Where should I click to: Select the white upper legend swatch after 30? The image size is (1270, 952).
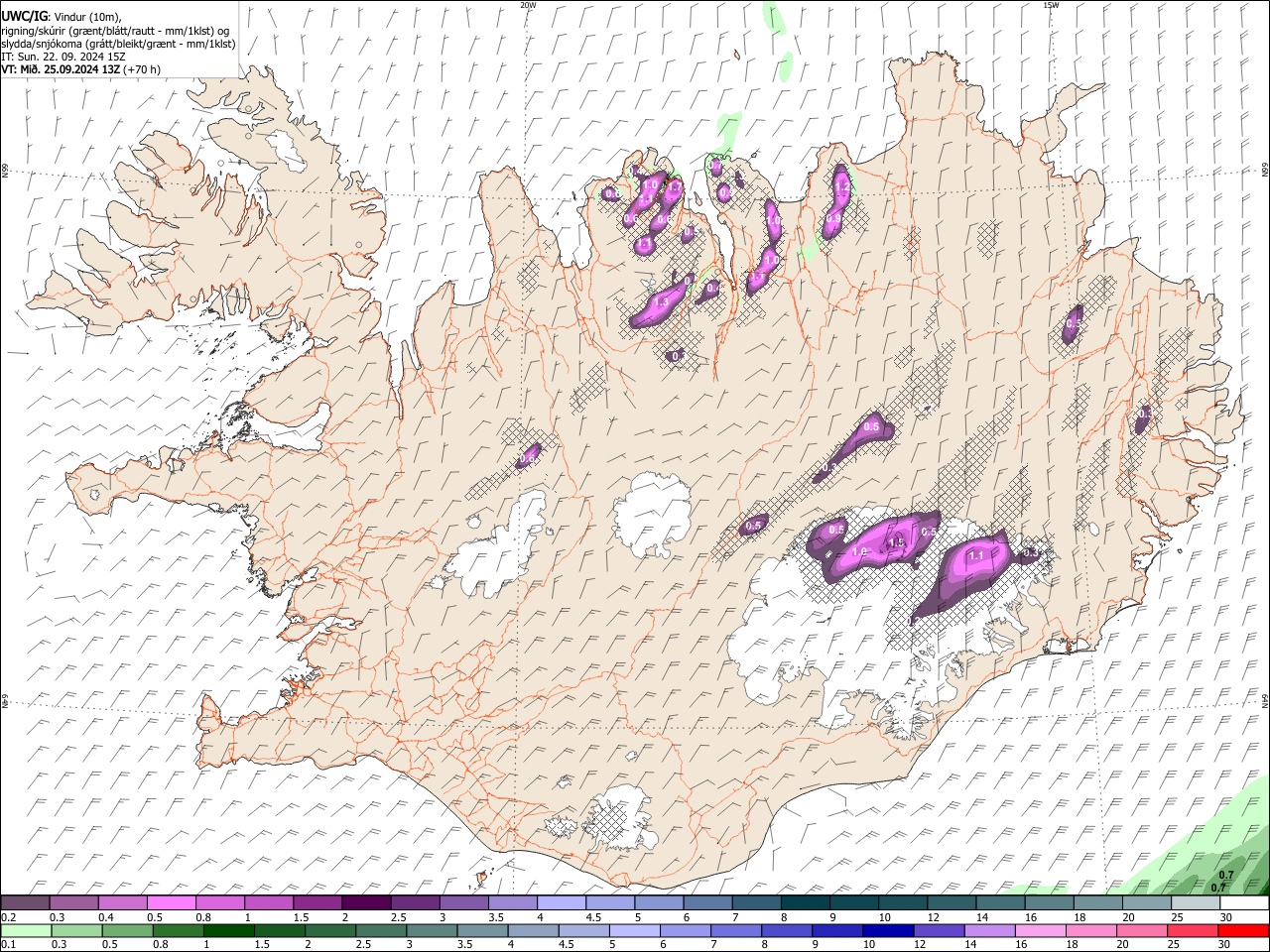click(1242, 903)
